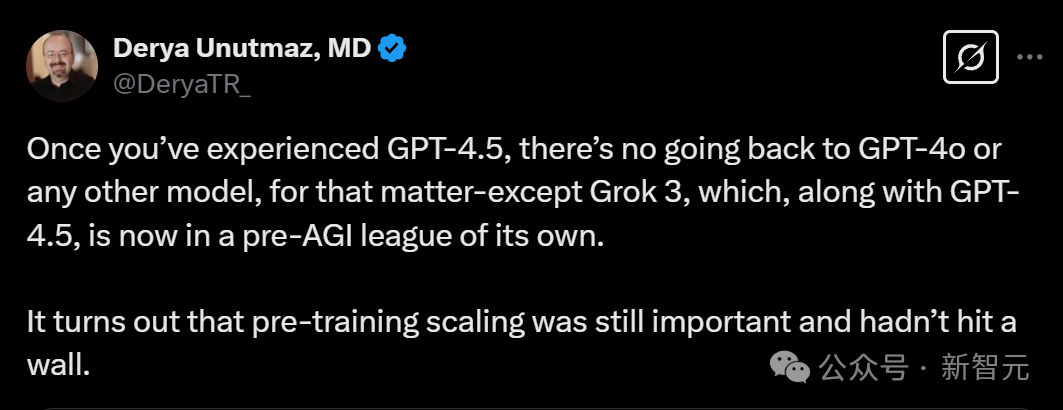Click the last word 'wall.'
This screenshot has height=410, width=1063.
click(x=58, y=366)
